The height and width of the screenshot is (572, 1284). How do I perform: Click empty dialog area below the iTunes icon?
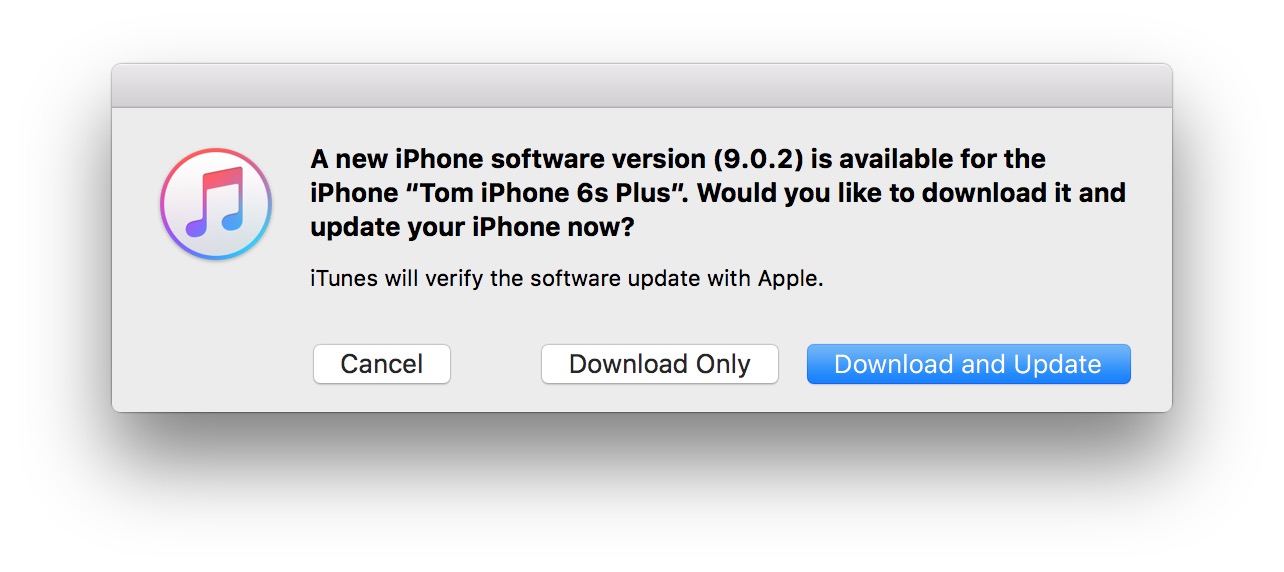click(x=215, y=330)
